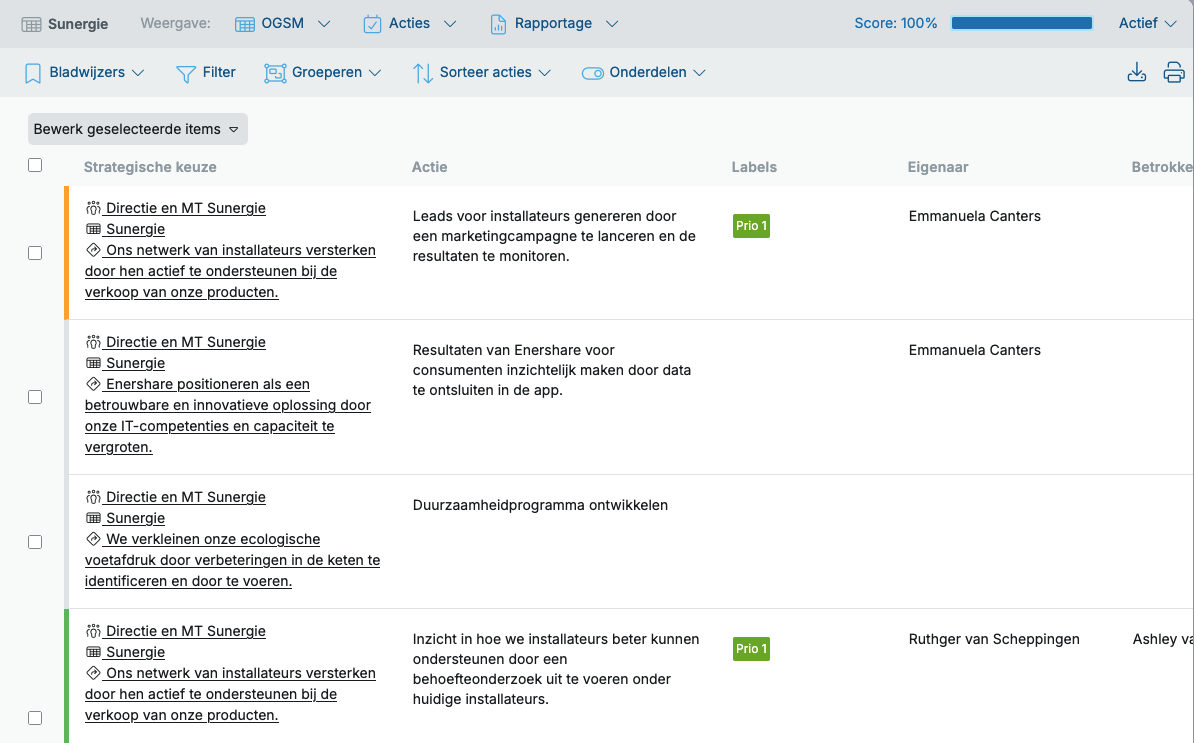This screenshot has height=743, width=1194.
Task: Click the Sunergie table icon in header
Action: (x=31, y=24)
